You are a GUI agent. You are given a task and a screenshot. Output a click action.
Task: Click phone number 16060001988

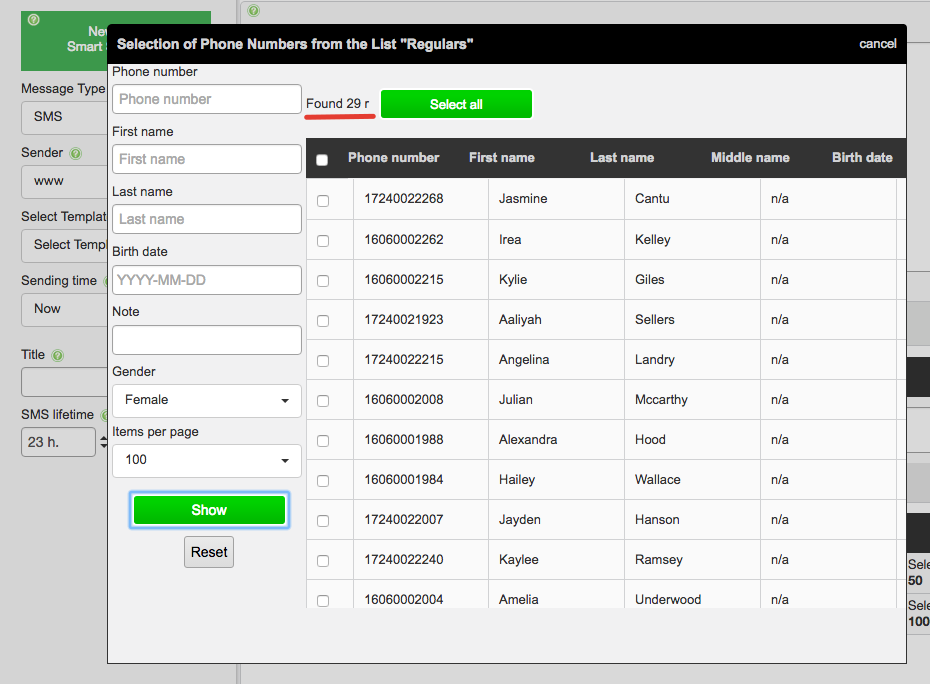coord(404,440)
